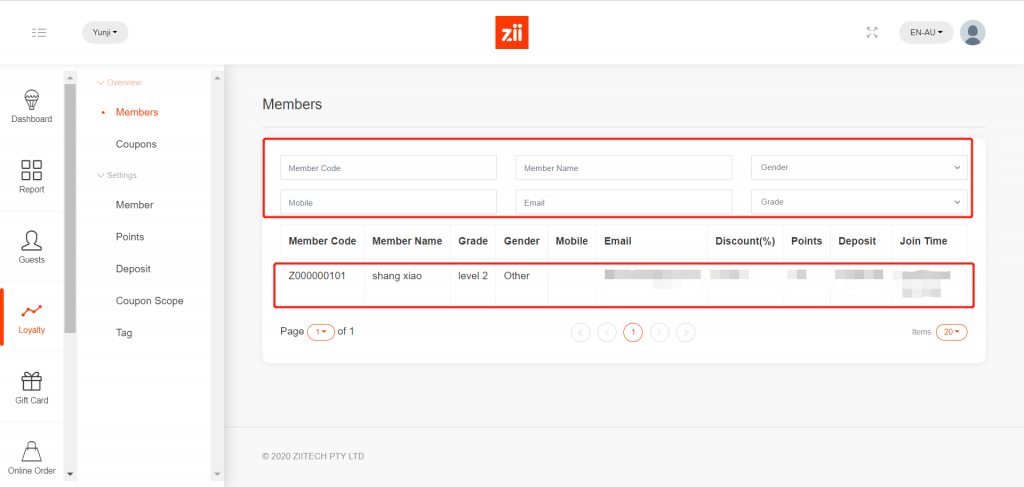1024x487 pixels.
Task: Open the Report section icon
Action: tap(32, 171)
